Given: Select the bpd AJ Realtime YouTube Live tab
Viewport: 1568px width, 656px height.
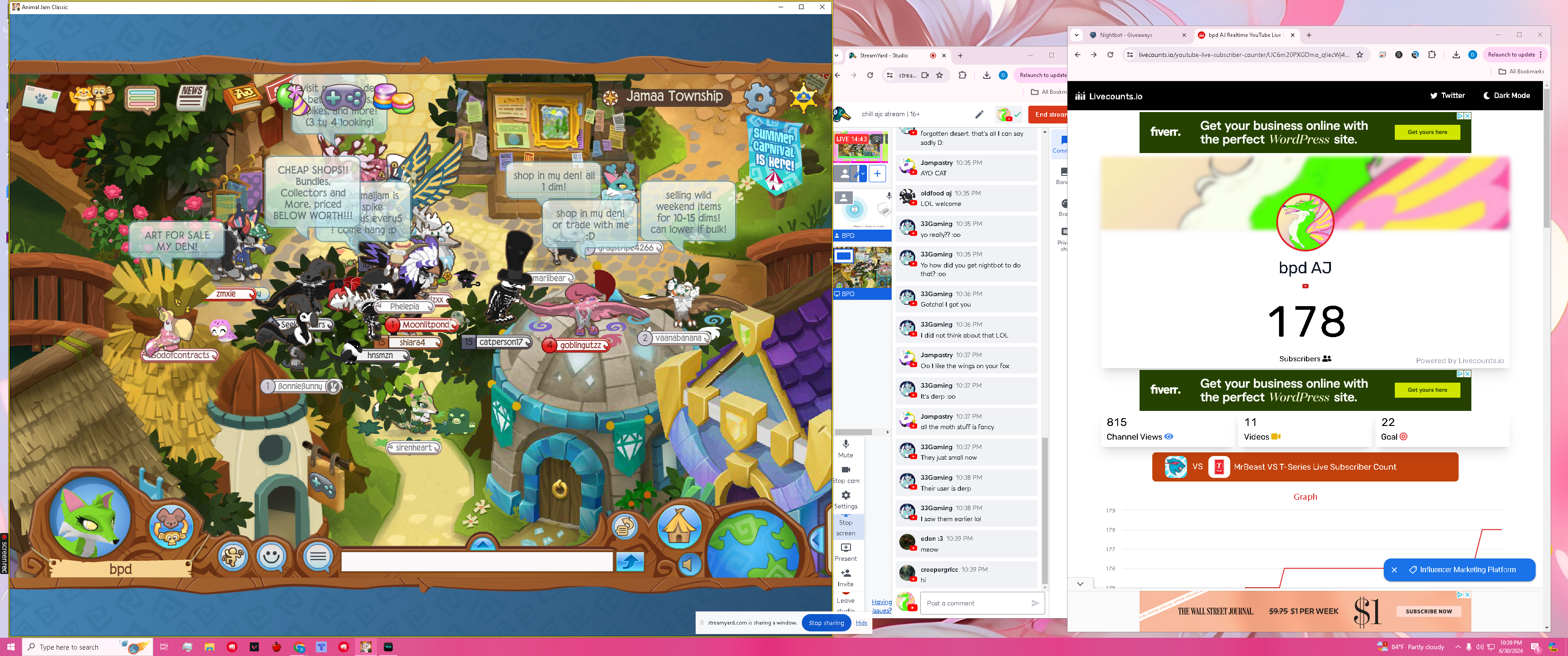Looking at the screenshot, I should tap(1245, 35).
